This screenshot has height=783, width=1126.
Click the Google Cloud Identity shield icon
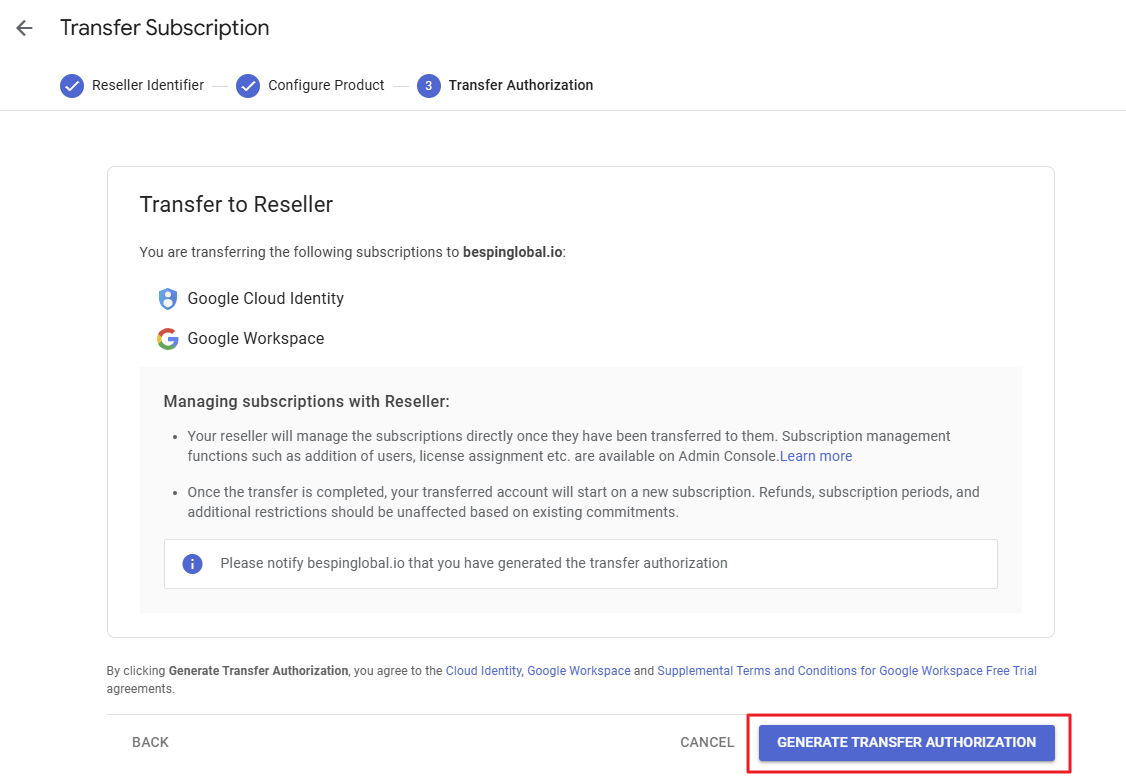coord(167,299)
